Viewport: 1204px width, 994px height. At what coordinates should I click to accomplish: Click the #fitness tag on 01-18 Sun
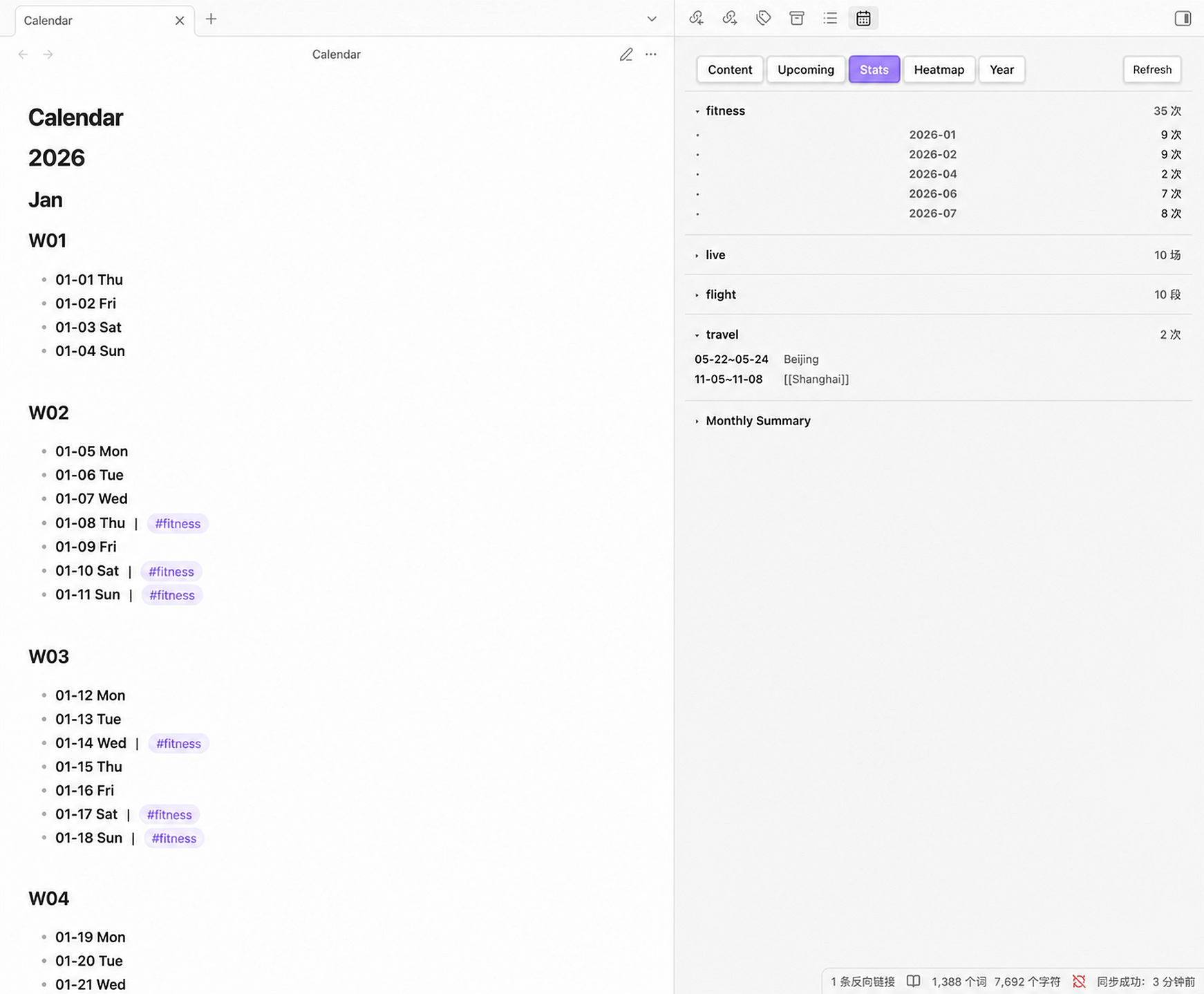(174, 838)
